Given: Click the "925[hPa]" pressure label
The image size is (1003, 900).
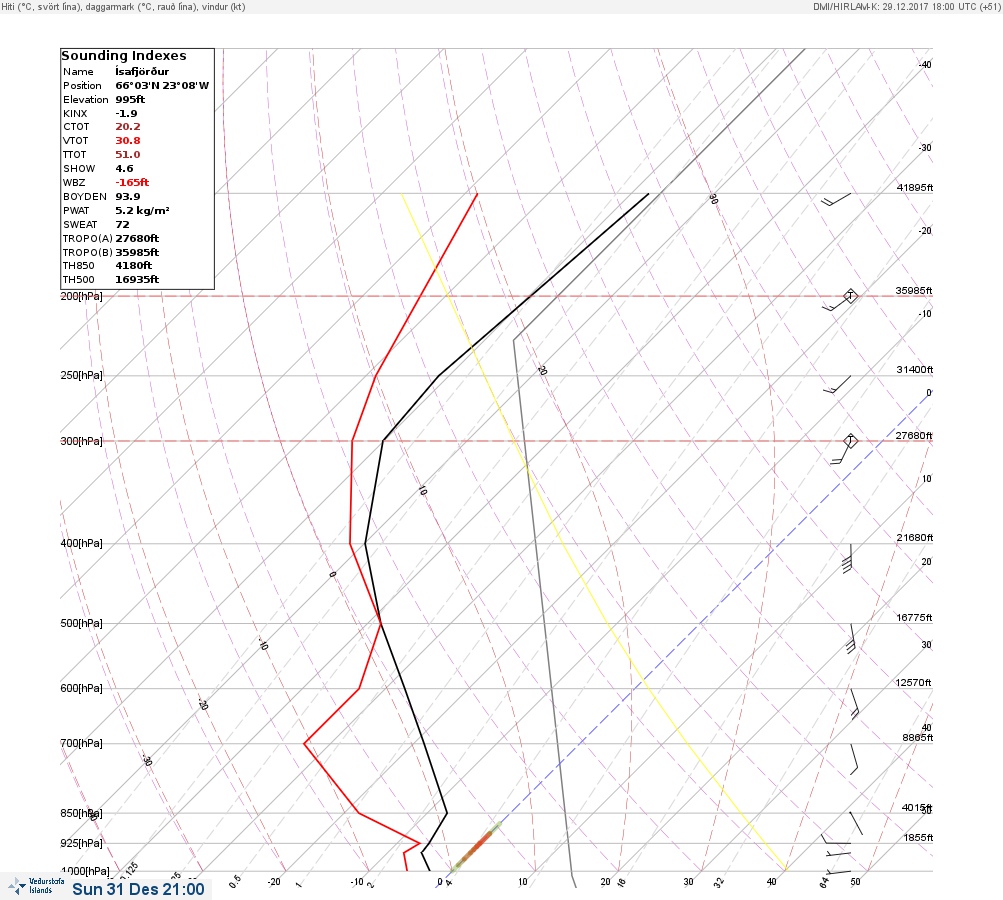Looking at the screenshot, I should tap(81, 843).
